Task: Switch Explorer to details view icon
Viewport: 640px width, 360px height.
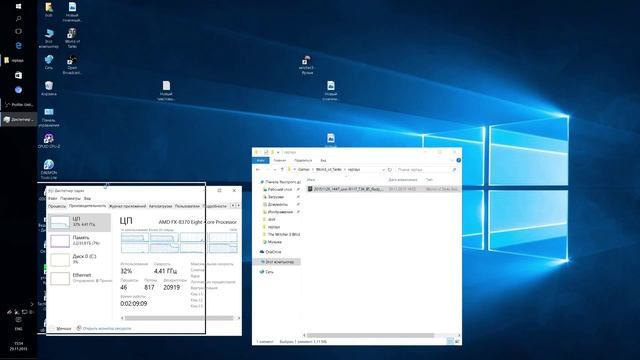Action: coord(450,341)
